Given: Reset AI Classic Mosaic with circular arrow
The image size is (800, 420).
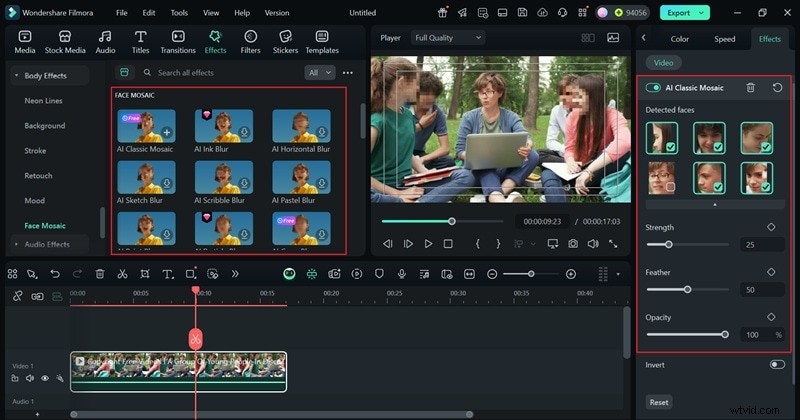Looking at the screenshot, I should click(777, 88).
